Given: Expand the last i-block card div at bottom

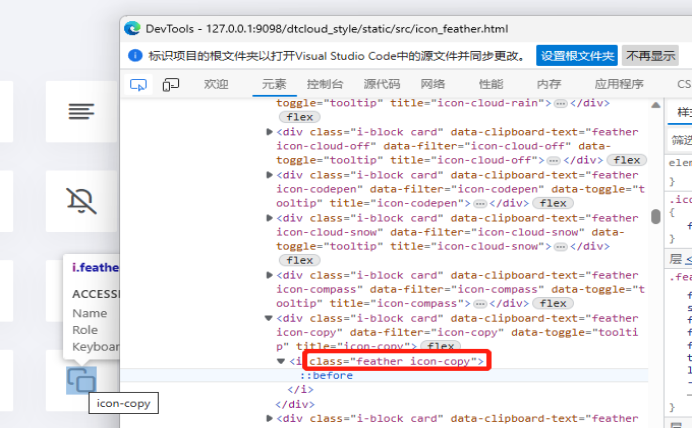Looking at the screenshot, I should 269,418.
